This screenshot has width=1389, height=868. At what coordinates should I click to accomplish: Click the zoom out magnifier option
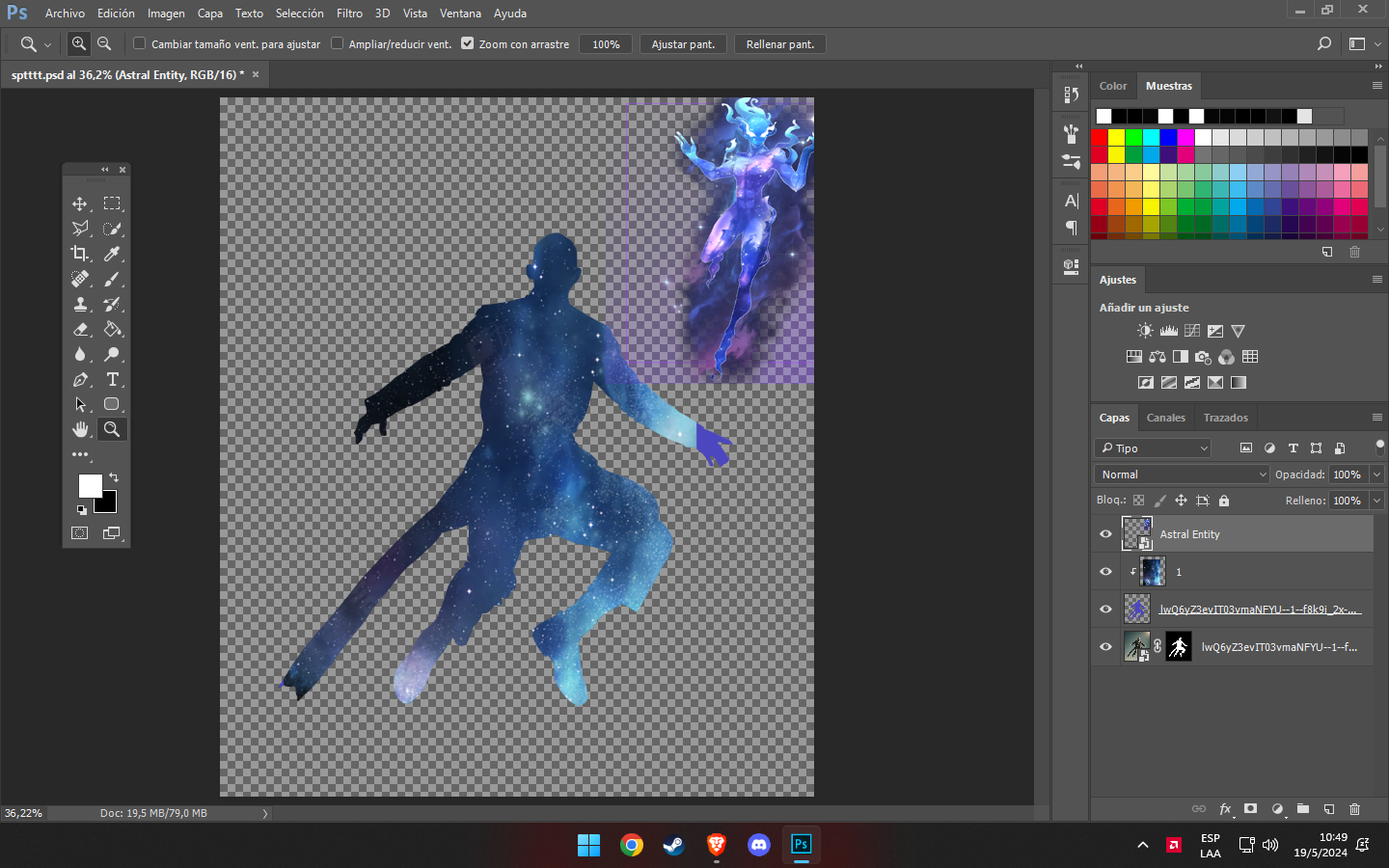(104, 43)
